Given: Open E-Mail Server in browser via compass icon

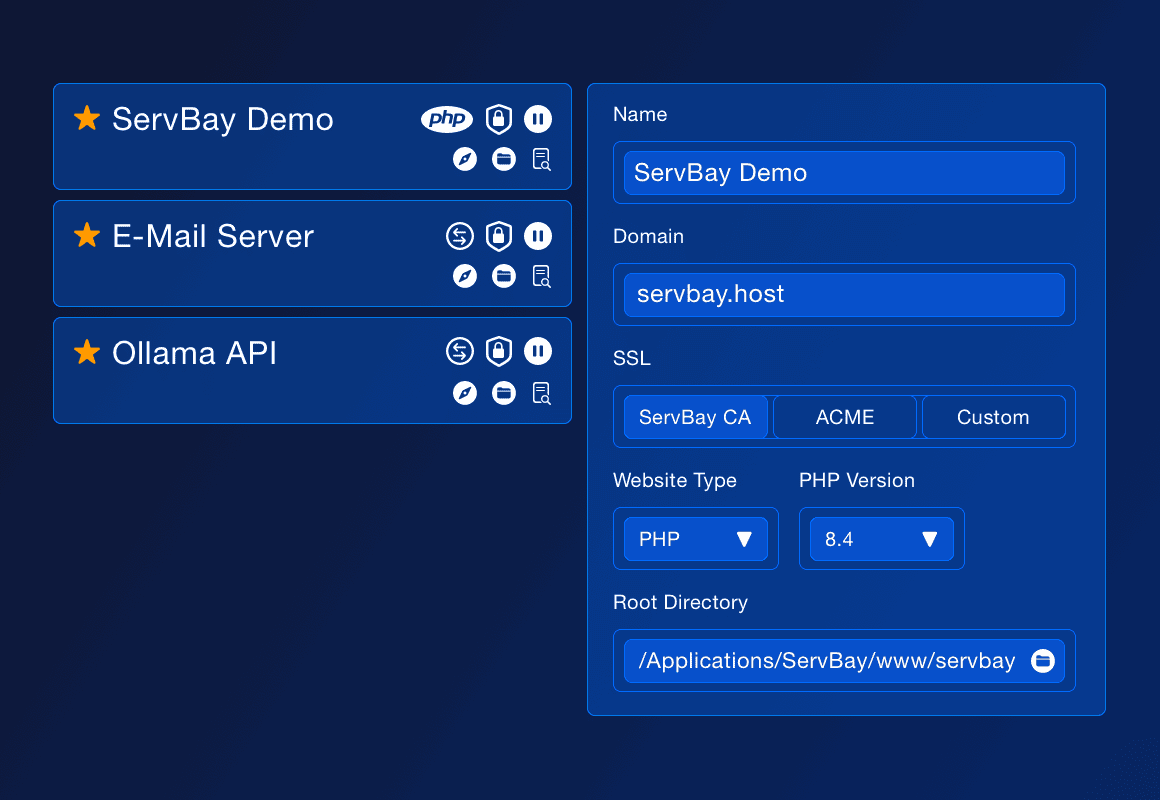Looking at the screenshot, I should point(465,276).
